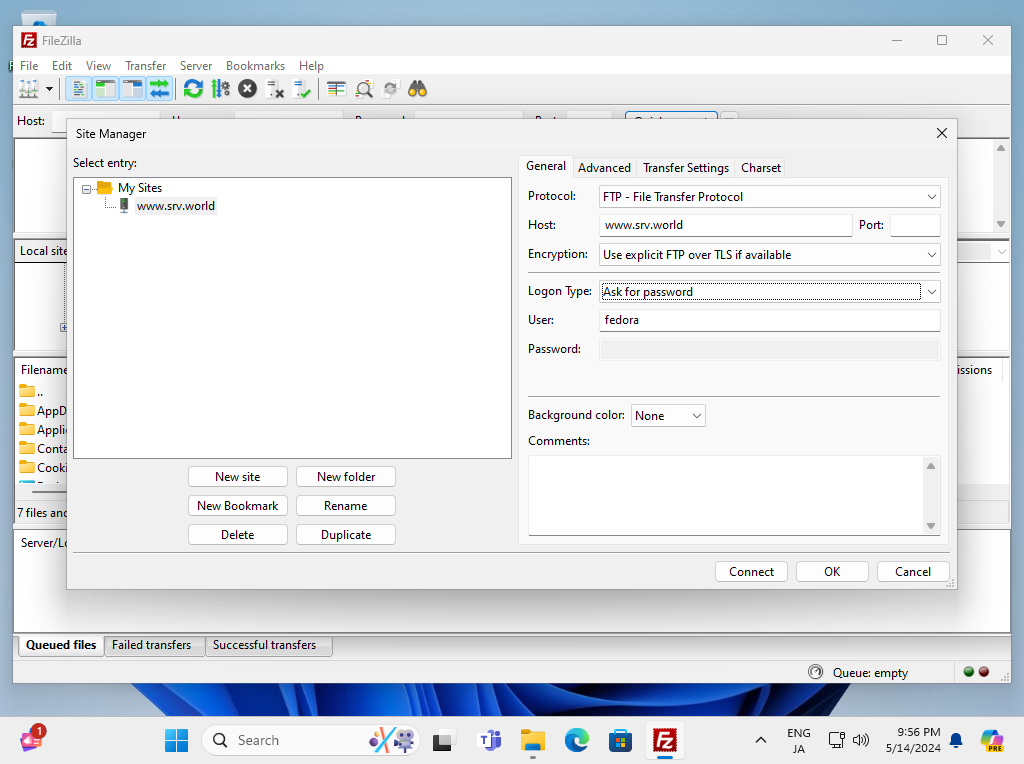Viewport: 1024px width, 764px height.
Task: Open the Edit menu
Action: click(62, 66)
